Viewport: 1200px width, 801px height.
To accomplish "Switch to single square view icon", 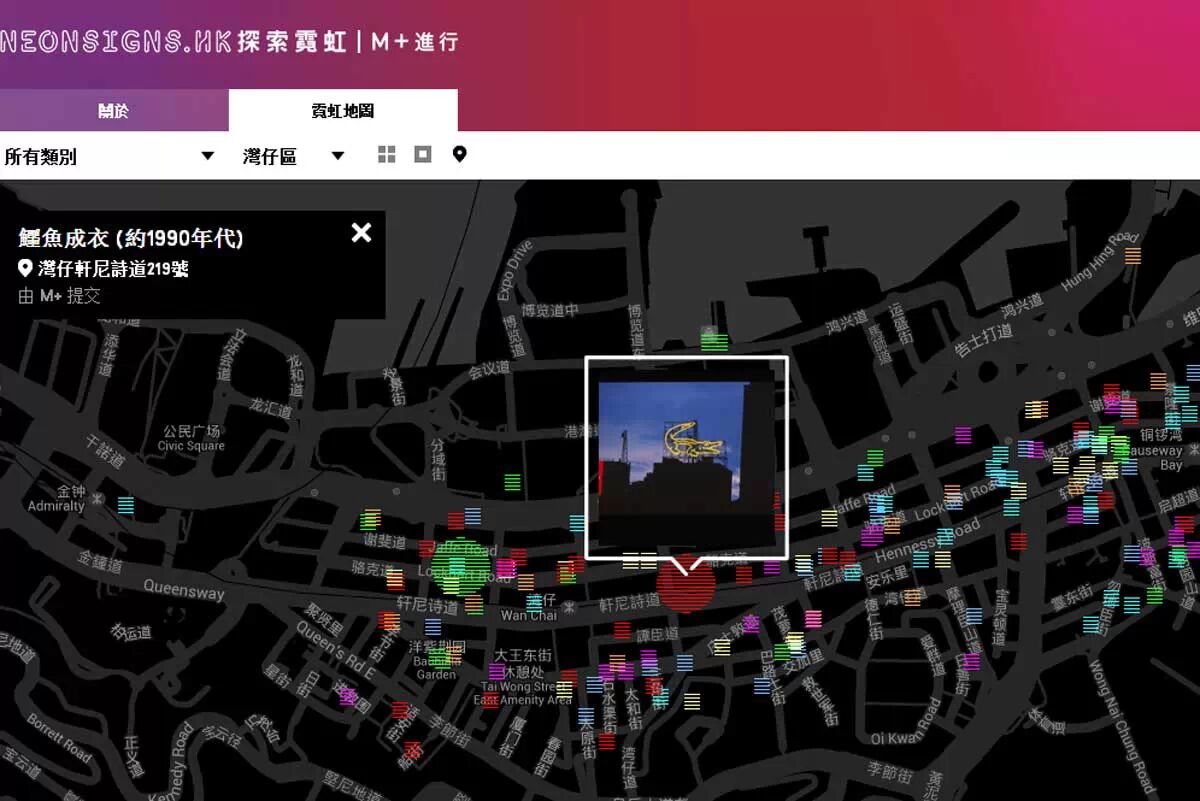I will [423, 154].
